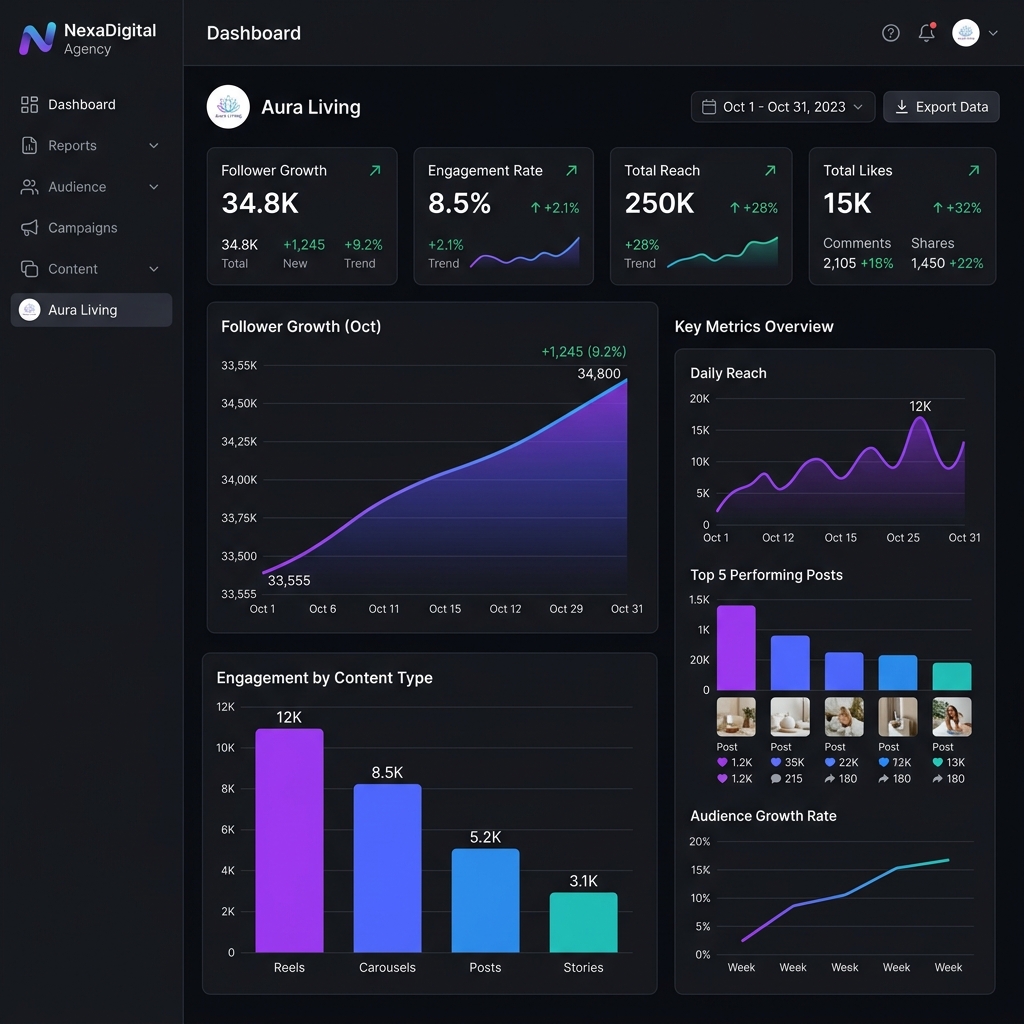Viewport: 1024px width, 1024px height.
Task: Select the Posts bar in engagement chart
Action: tap(485, 901)
